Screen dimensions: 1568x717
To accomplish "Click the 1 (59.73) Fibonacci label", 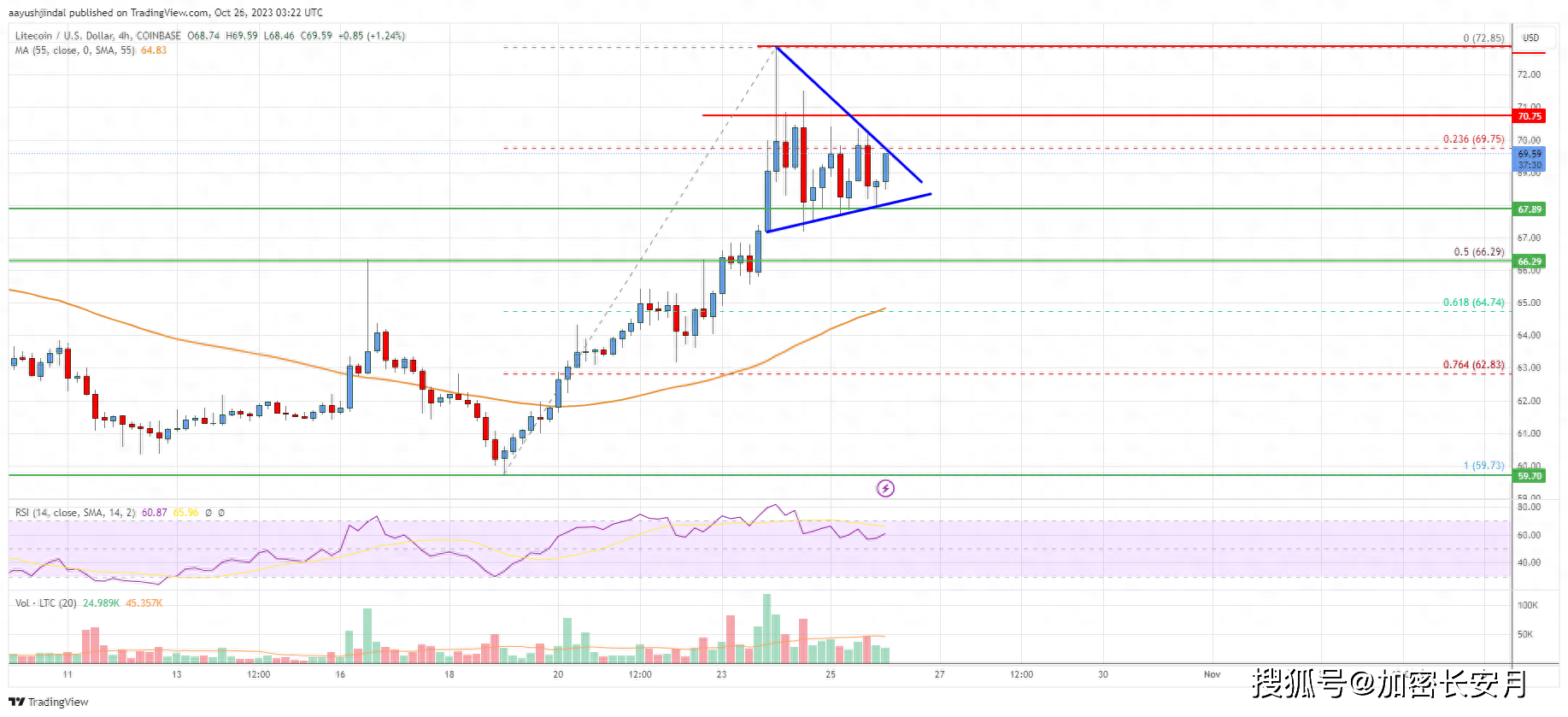I will (1483, 466).
